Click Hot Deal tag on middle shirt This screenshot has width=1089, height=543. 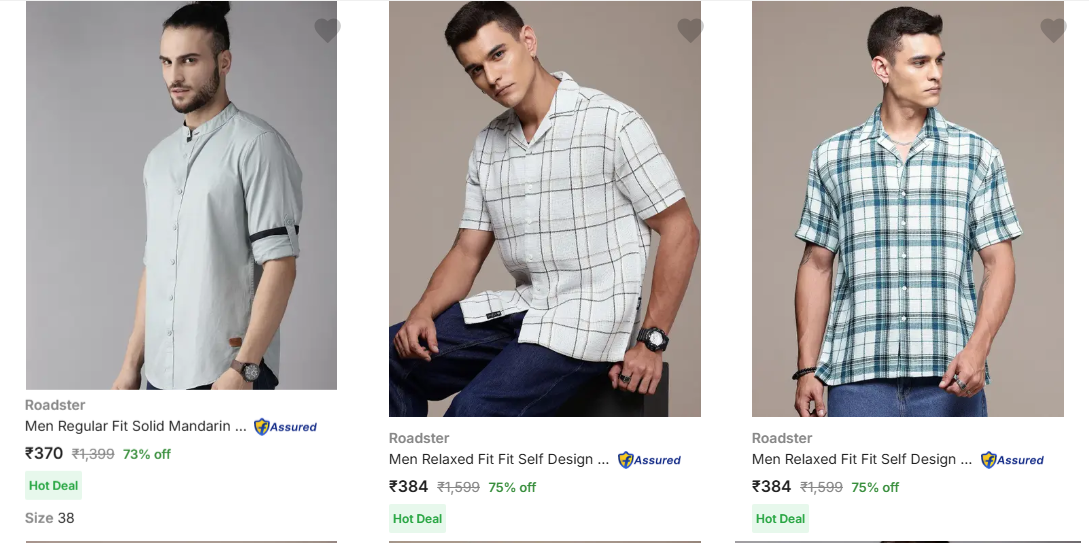[x=417, y=519]
